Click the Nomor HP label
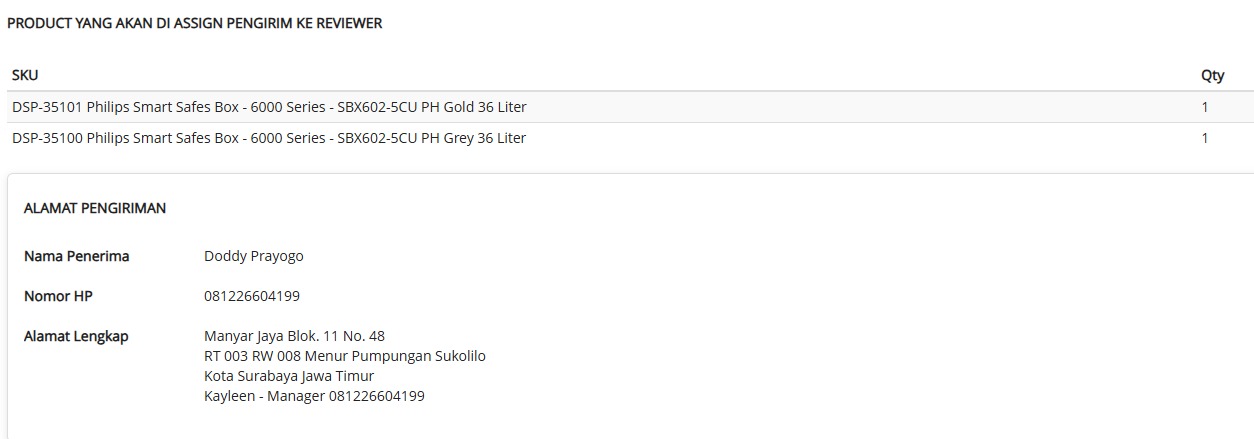The image size is (1254, 439). (x=58, y=296)
